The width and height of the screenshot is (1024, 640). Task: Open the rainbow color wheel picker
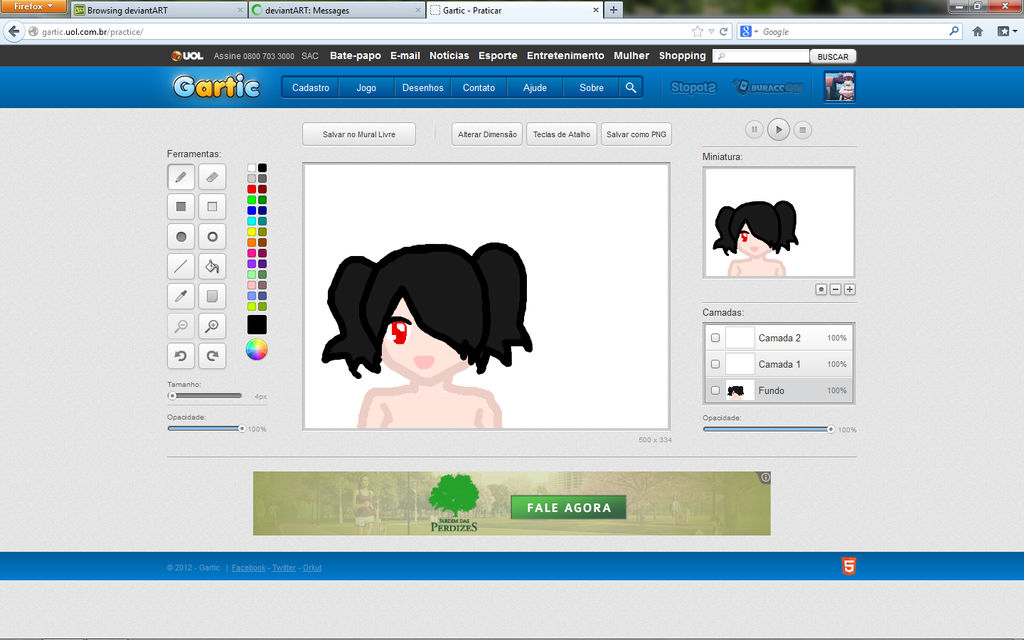pos(257,350)
